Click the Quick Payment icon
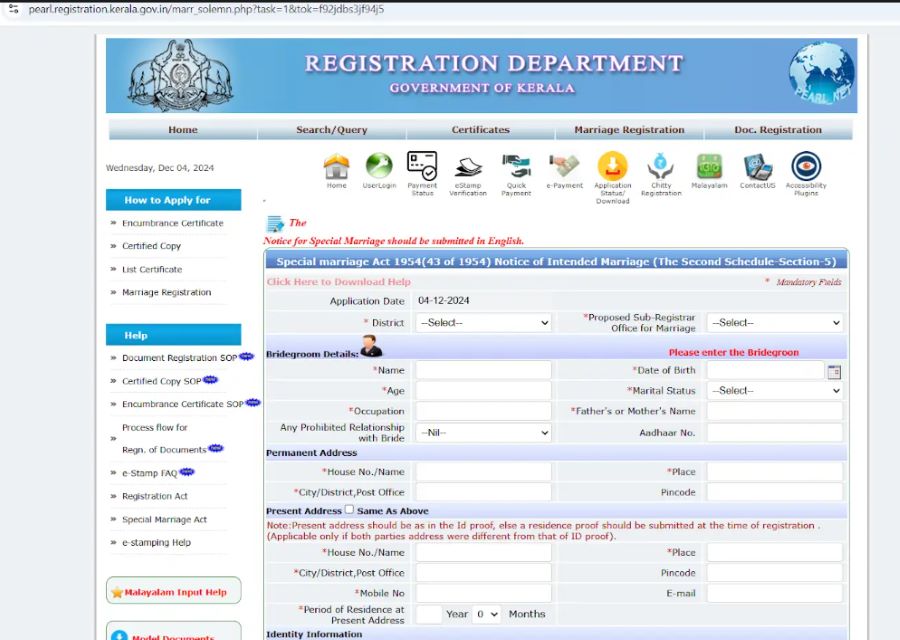Image resolution: width=900 pixels, height=640 pixels. tap(516, 166)
